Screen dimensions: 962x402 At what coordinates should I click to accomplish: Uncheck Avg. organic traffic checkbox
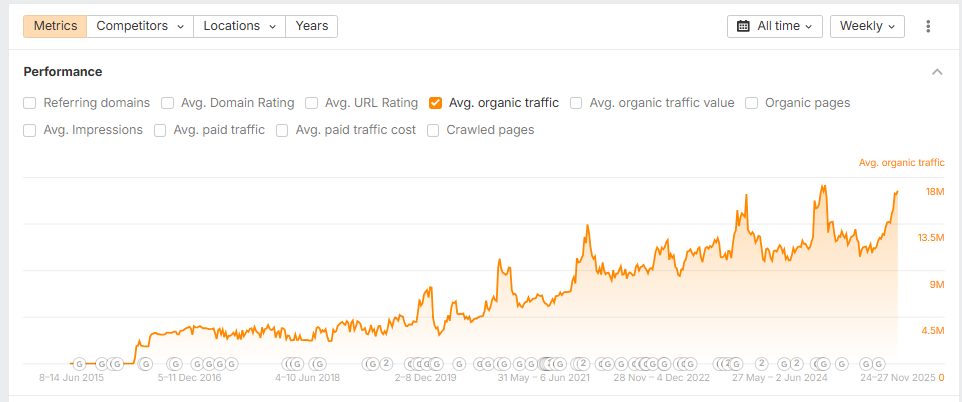click(435, 102)
